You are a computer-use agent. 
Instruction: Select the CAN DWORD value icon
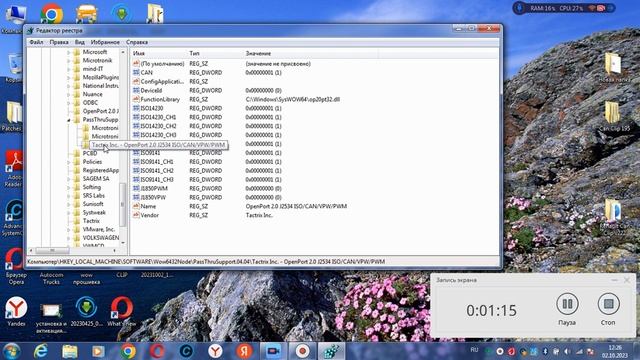[x=136, y=73]
